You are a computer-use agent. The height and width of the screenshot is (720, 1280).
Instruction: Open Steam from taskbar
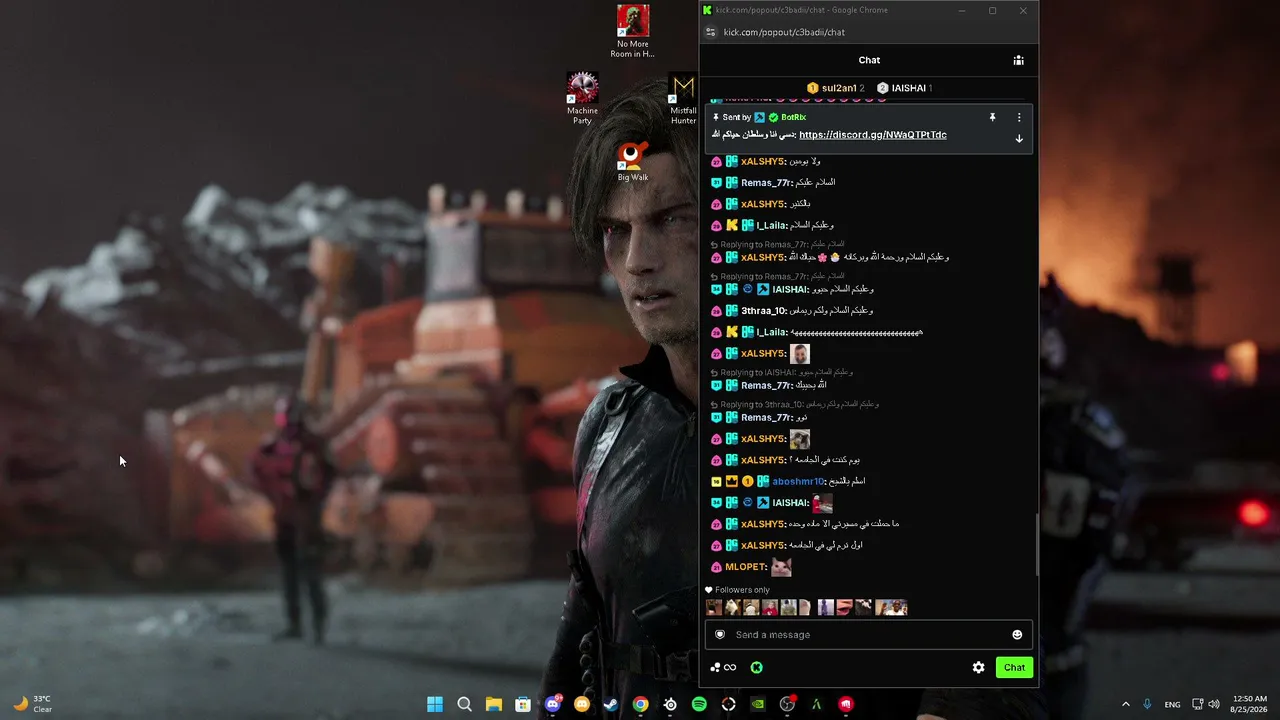[x=610, y=704]
